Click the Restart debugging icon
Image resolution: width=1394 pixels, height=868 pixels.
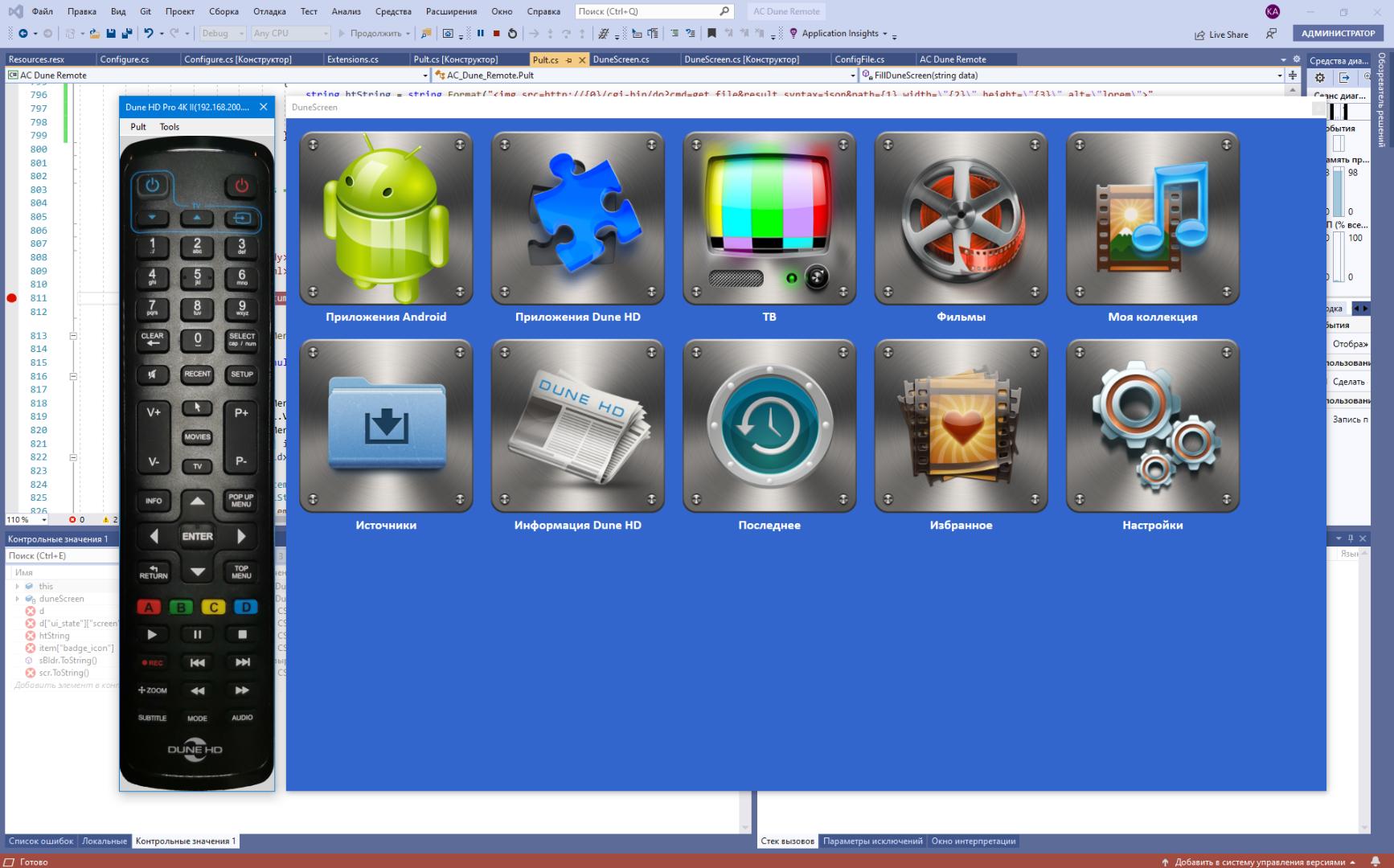pyautogui.click(x=512, y=33)
